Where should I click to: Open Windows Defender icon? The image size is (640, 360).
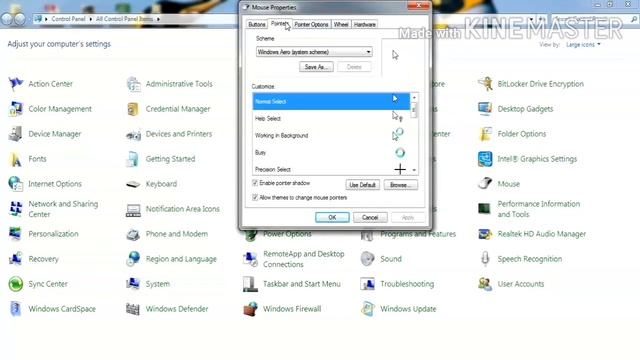point(133,309)
